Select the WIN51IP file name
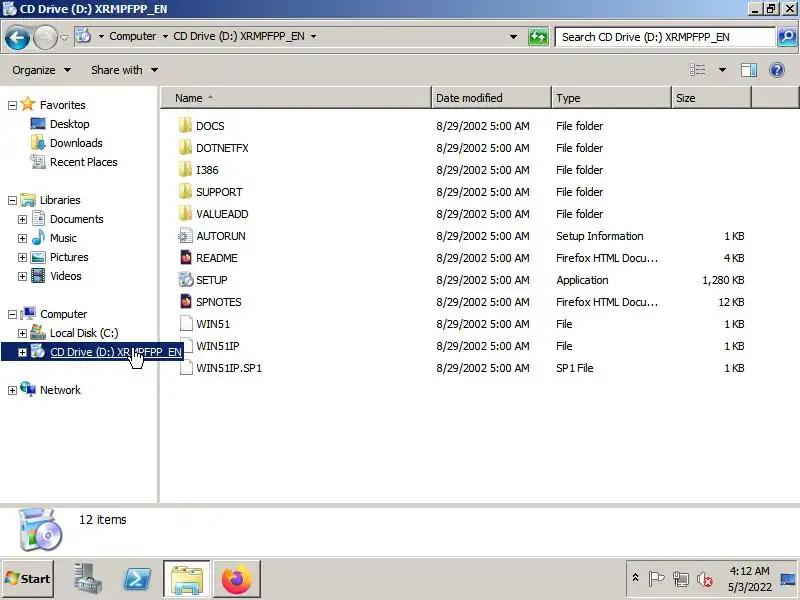800x600 pixels. pyautogui.click(x=217, y=345)
